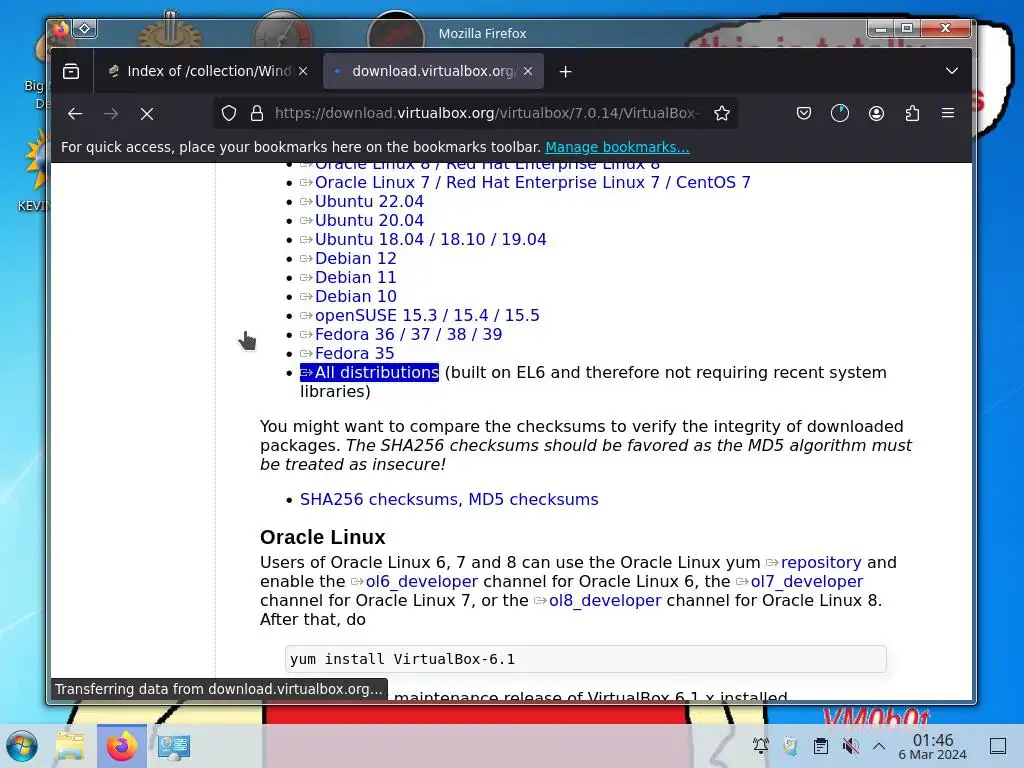1024x768 pixels.
Task: Toggle the keep-on-all-desktops pin icon
Action: tap(85, 28)
